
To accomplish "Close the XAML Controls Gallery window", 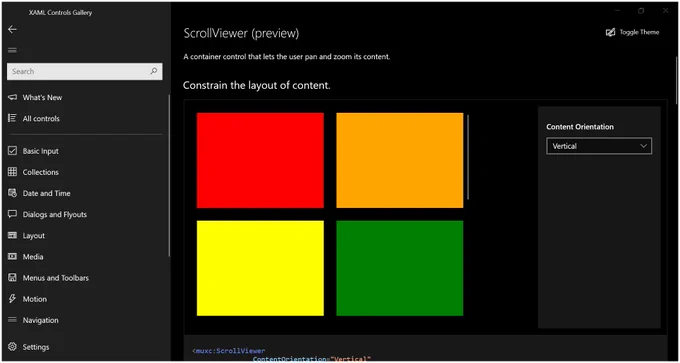I will click(x=665, y=11).
